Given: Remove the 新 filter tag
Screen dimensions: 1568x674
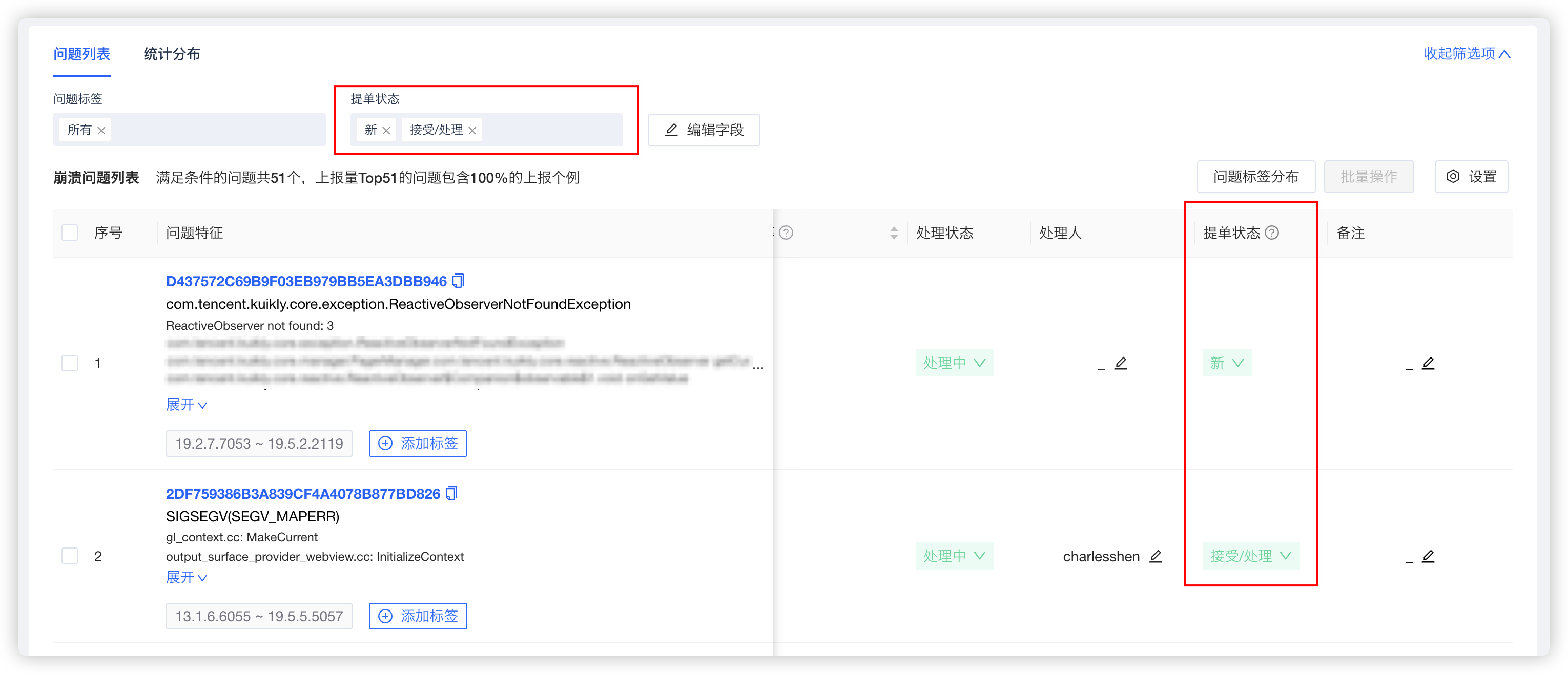Looking at the screenshot, I should [386, 130].
